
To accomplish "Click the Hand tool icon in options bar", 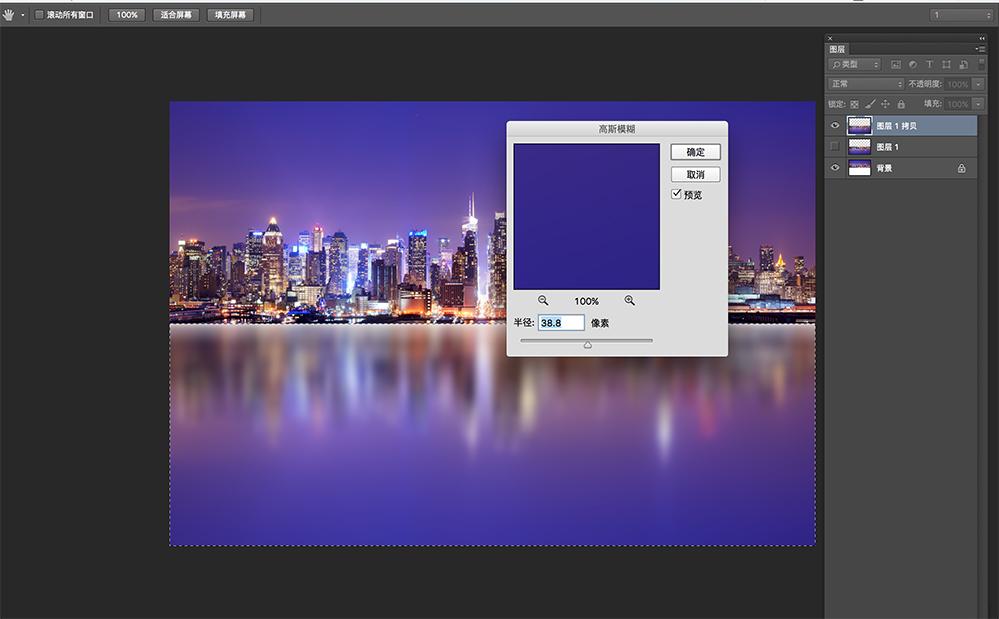I will click(x=8, y=15).
